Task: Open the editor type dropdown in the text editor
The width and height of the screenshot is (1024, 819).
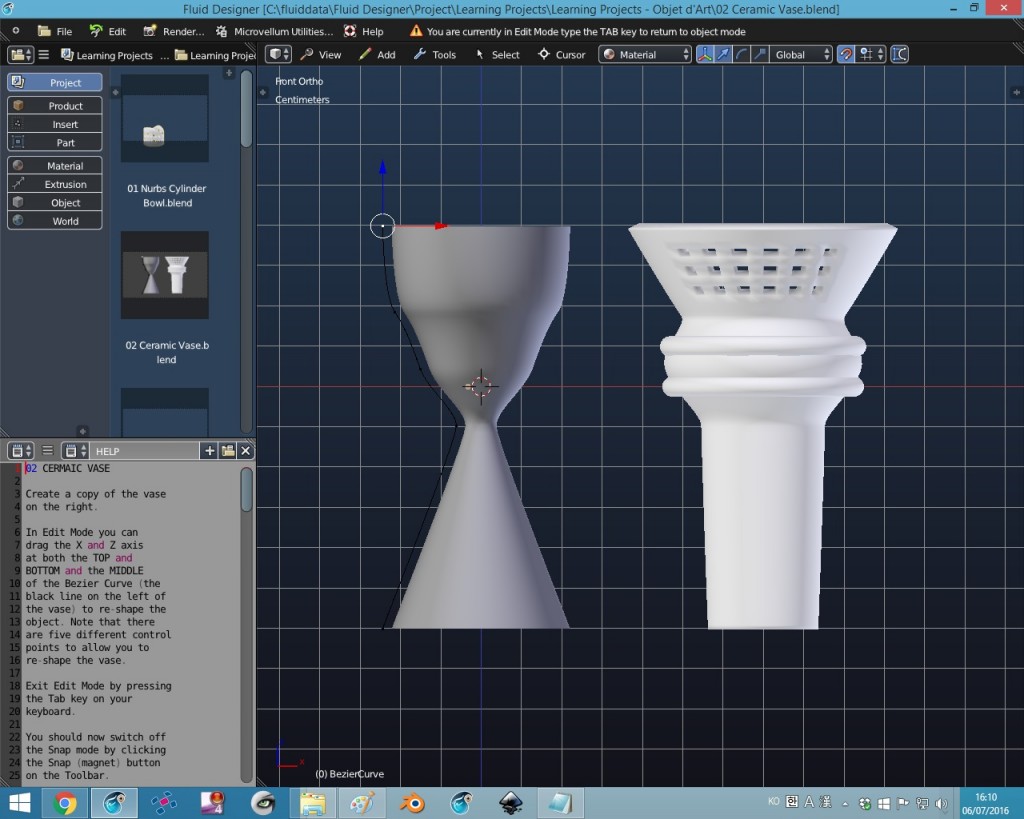Action: pos(18,451)
